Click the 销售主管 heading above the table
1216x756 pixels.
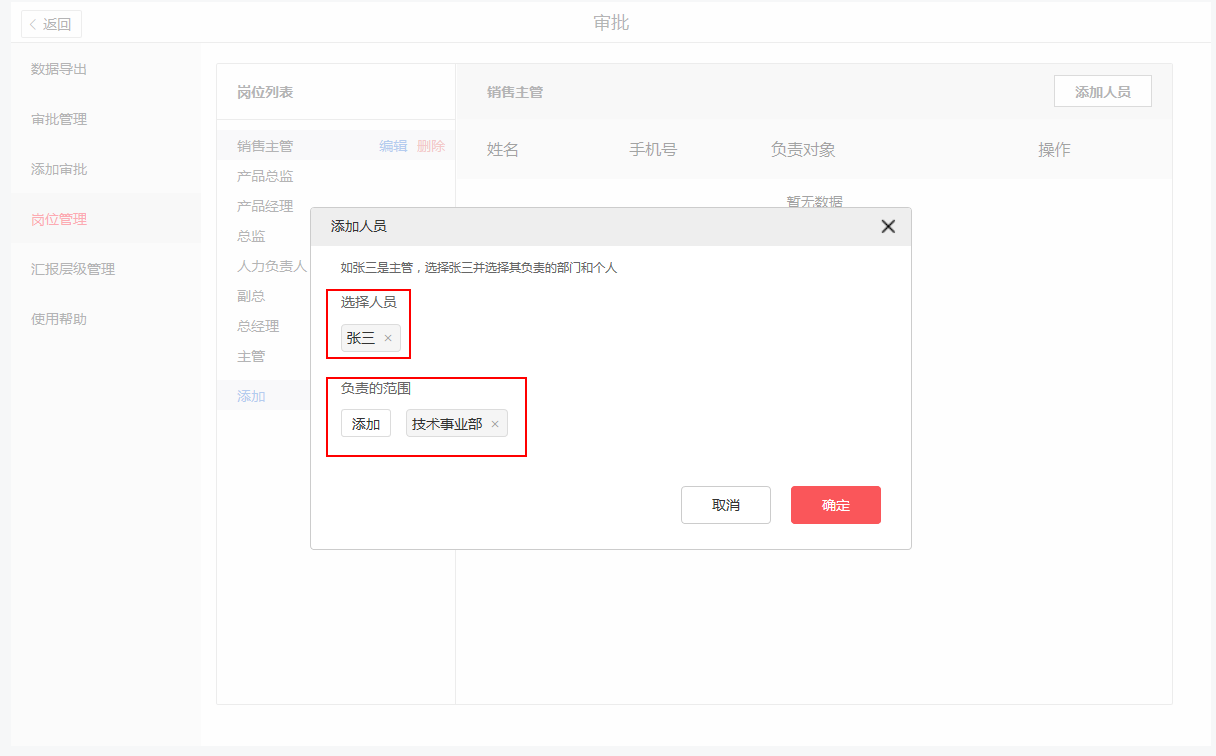(x=515, y=92)
